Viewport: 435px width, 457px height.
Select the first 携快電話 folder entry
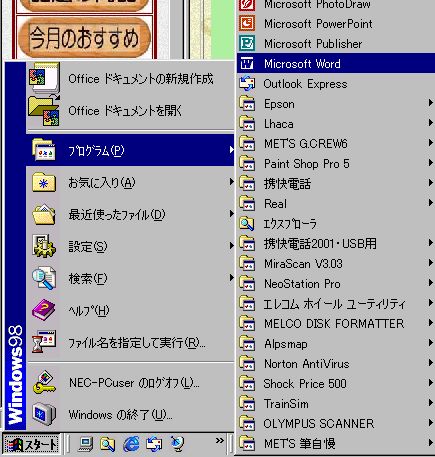tap(336, 184)
